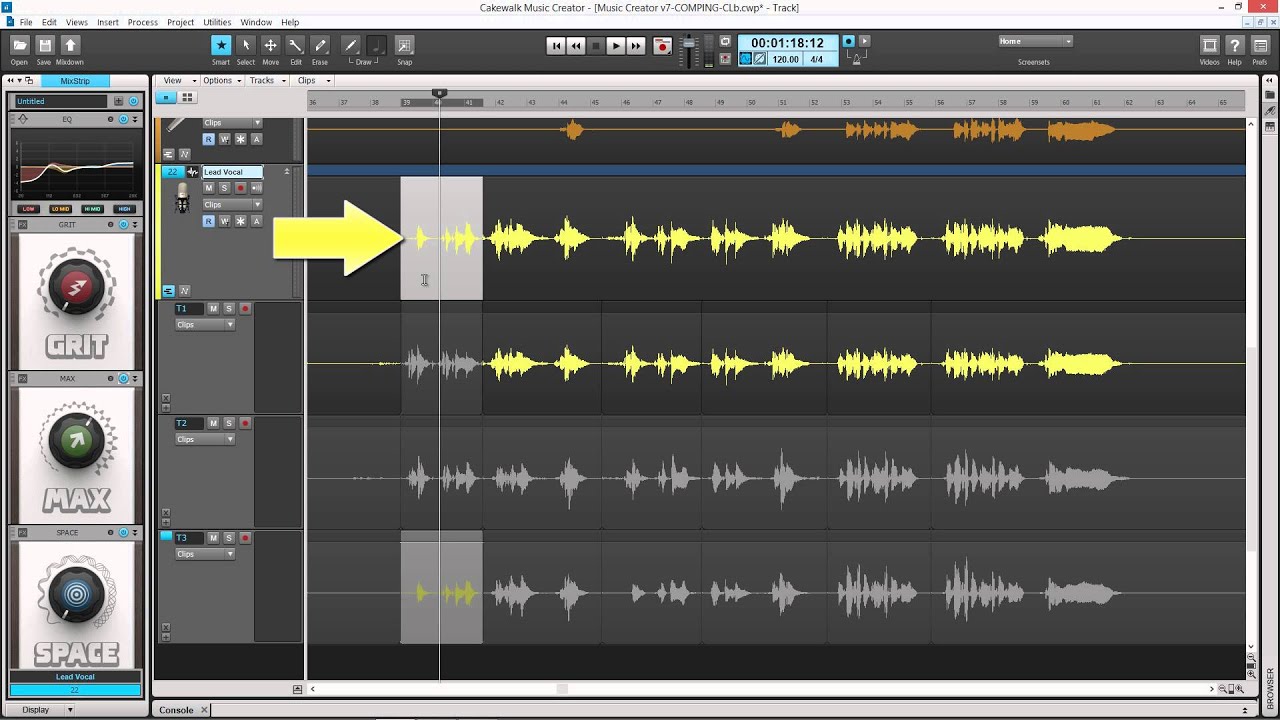Open the Utilities menu

(217, 22)
